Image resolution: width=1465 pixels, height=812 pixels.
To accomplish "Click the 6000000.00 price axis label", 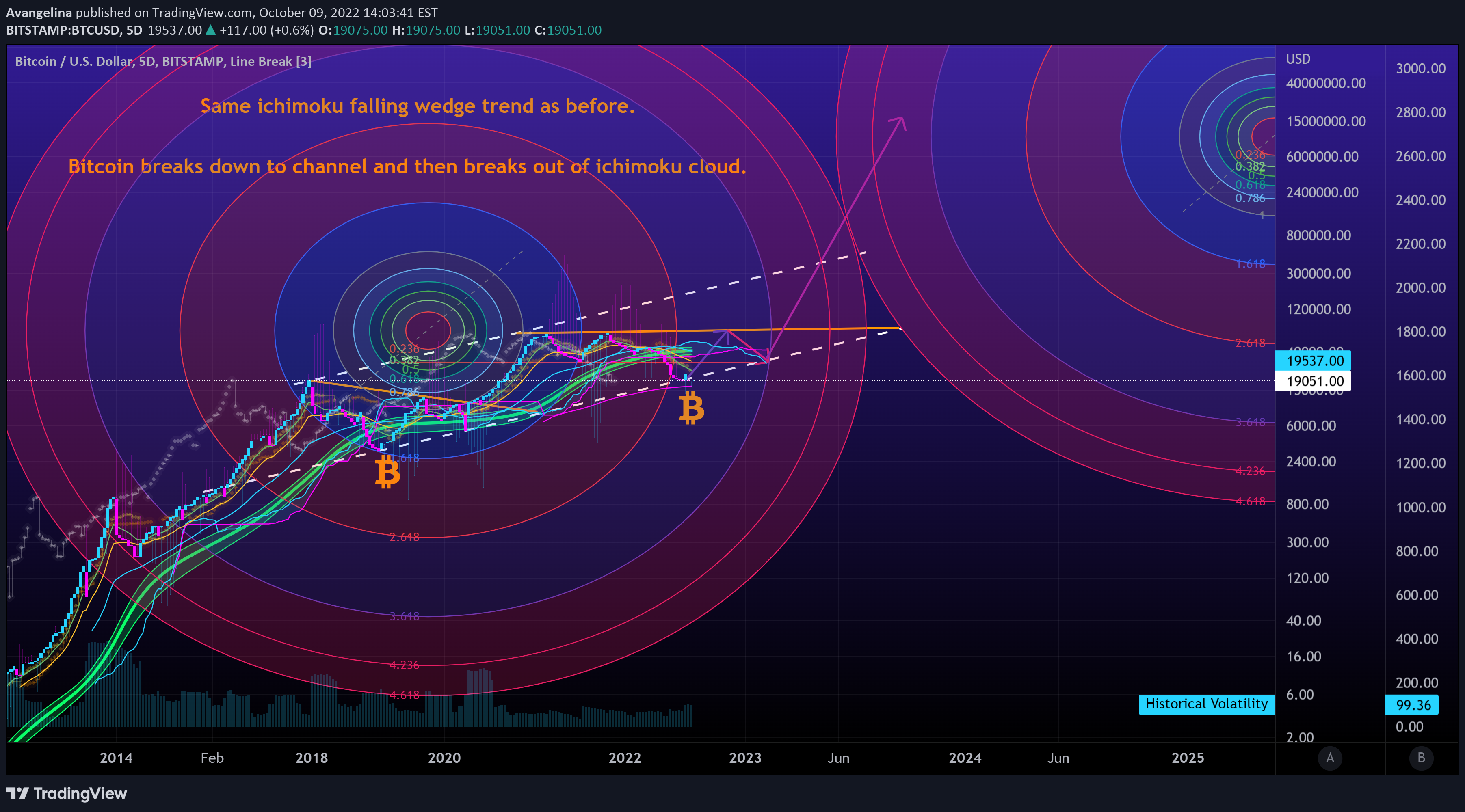I will (1322, 156).
